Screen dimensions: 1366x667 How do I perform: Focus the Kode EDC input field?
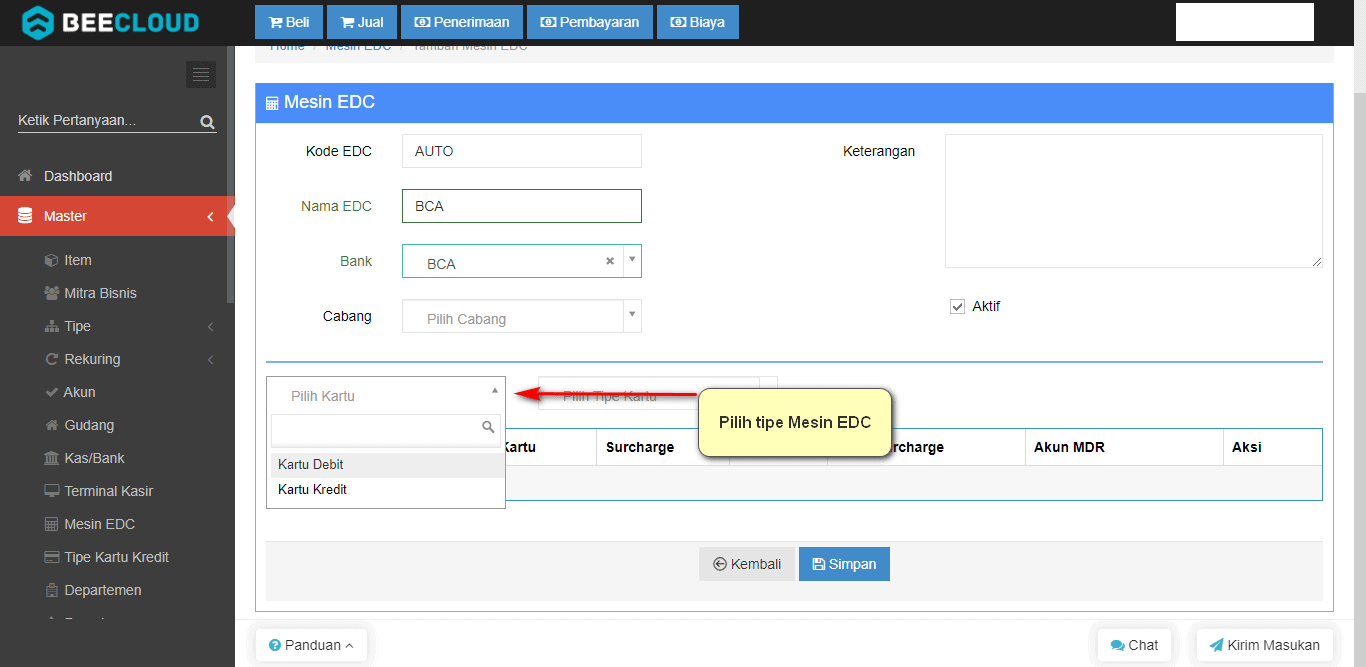click(x=521, y=151)
